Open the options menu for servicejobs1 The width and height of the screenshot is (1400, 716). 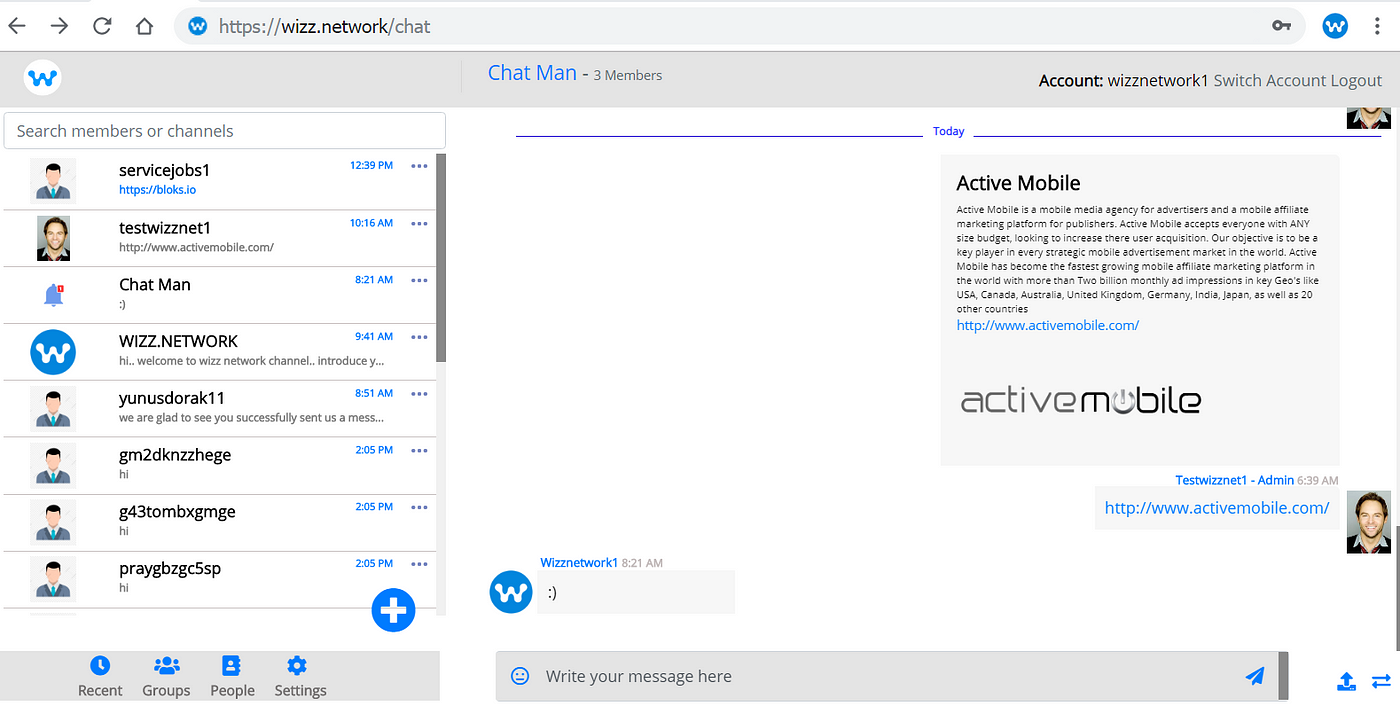[419, 166]
